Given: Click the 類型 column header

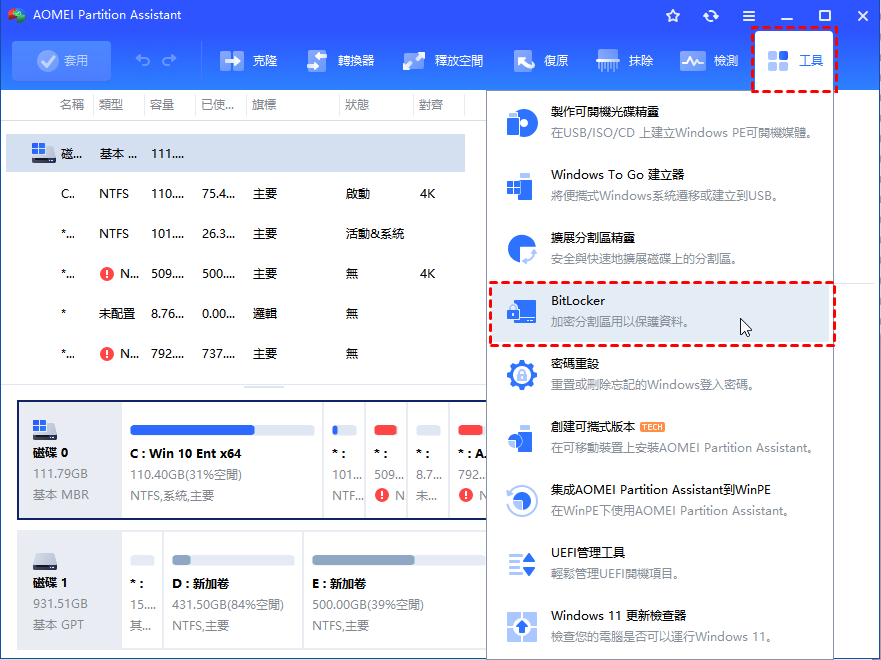Looking at the screenshot, I should click(x=111, y=104).
